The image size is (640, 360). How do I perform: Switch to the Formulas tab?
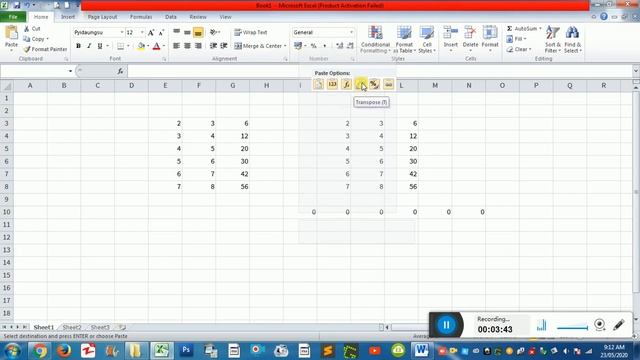click(141, 17)
